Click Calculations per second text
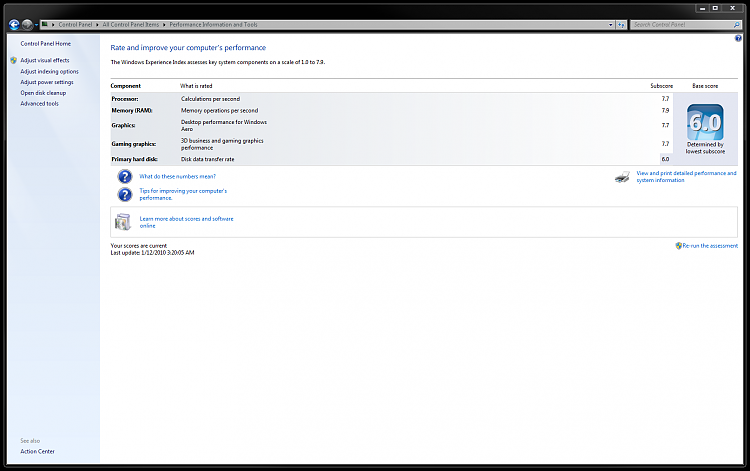 [210, 99]
